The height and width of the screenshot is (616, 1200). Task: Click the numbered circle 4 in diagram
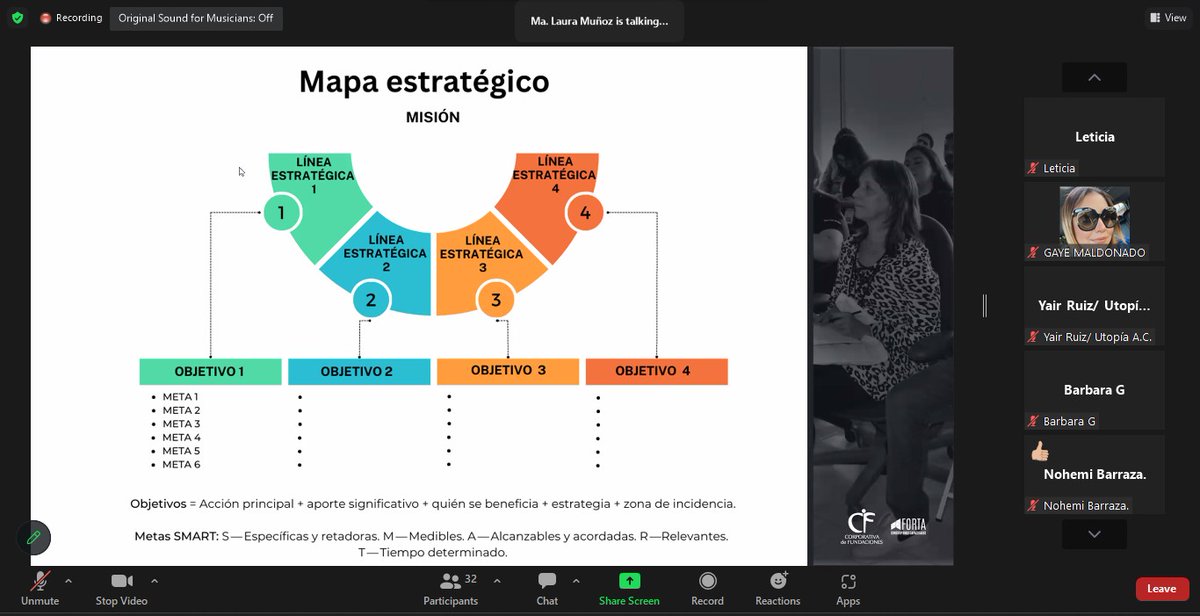coord(585,213)
